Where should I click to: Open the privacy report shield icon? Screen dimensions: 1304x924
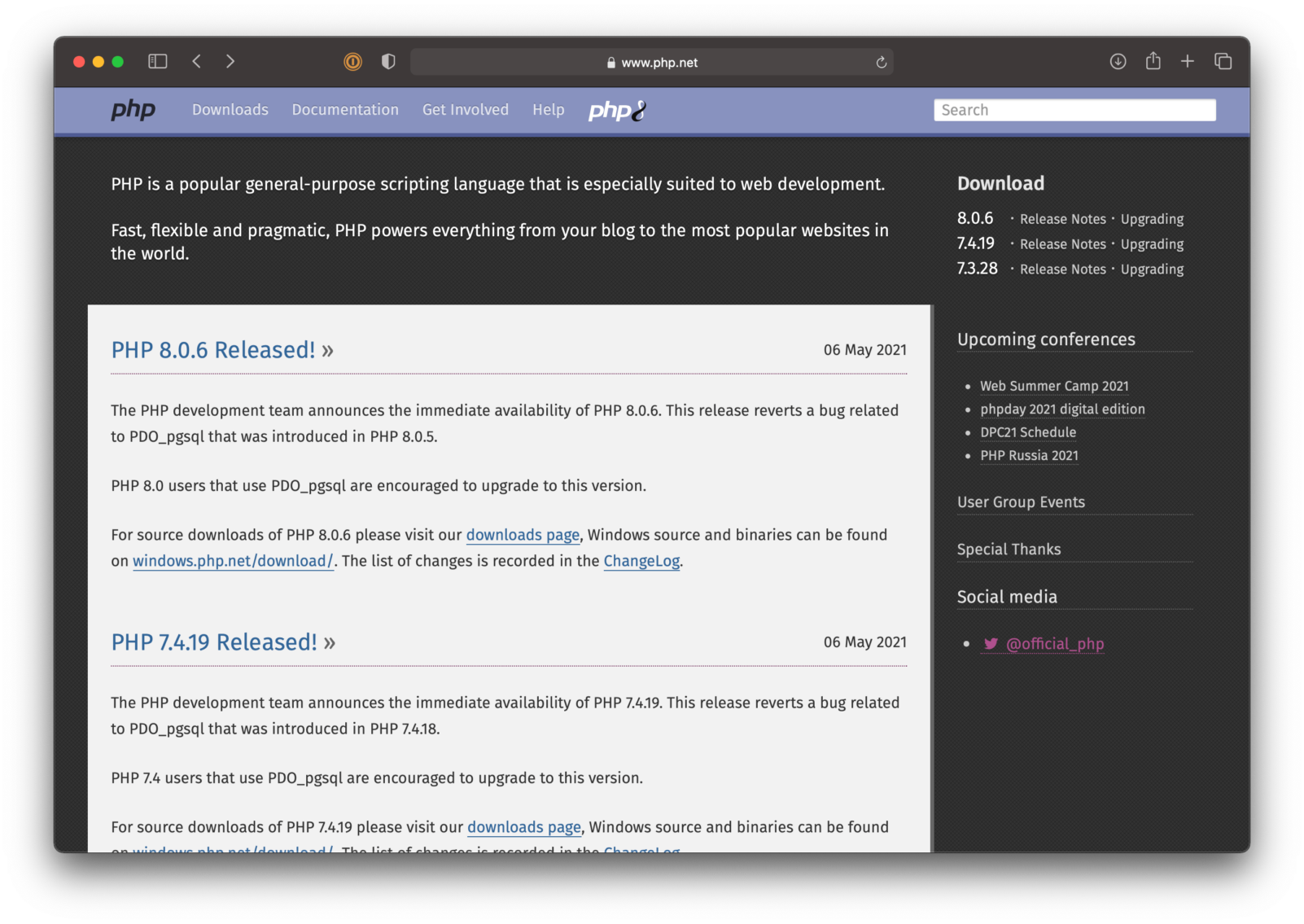388,62
